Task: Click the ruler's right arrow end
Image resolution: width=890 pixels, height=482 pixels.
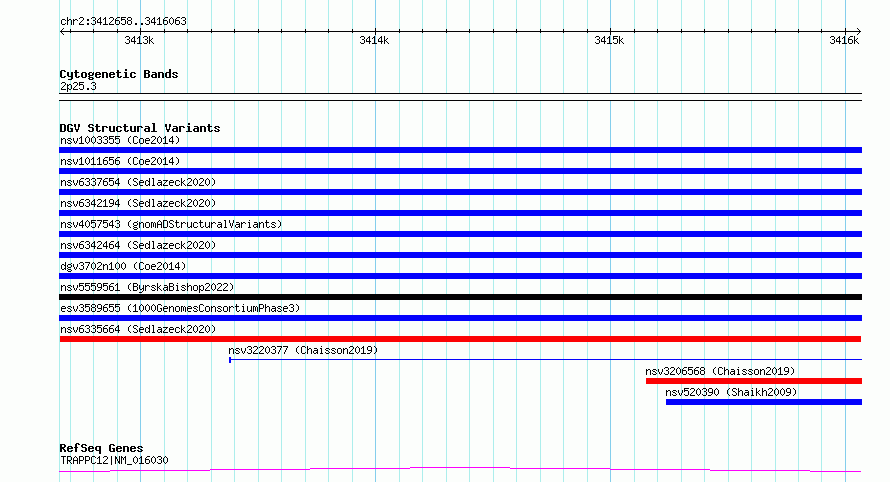Action: coord(859,32)
